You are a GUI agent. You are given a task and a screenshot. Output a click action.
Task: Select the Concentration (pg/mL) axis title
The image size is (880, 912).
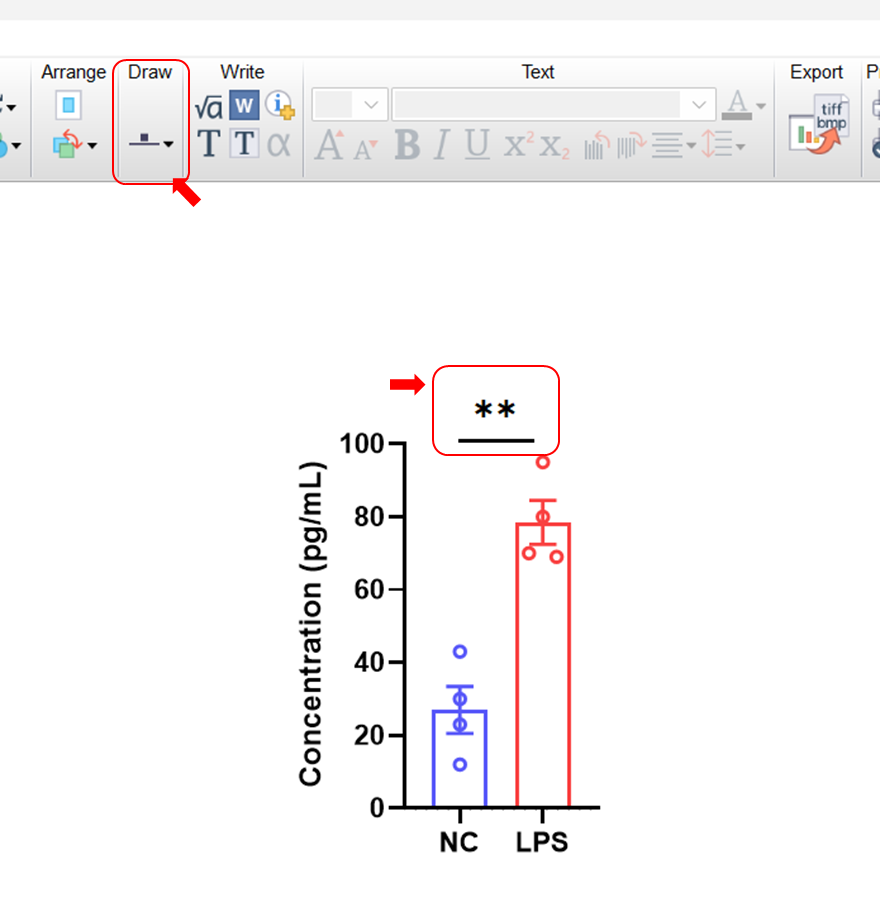311,624
